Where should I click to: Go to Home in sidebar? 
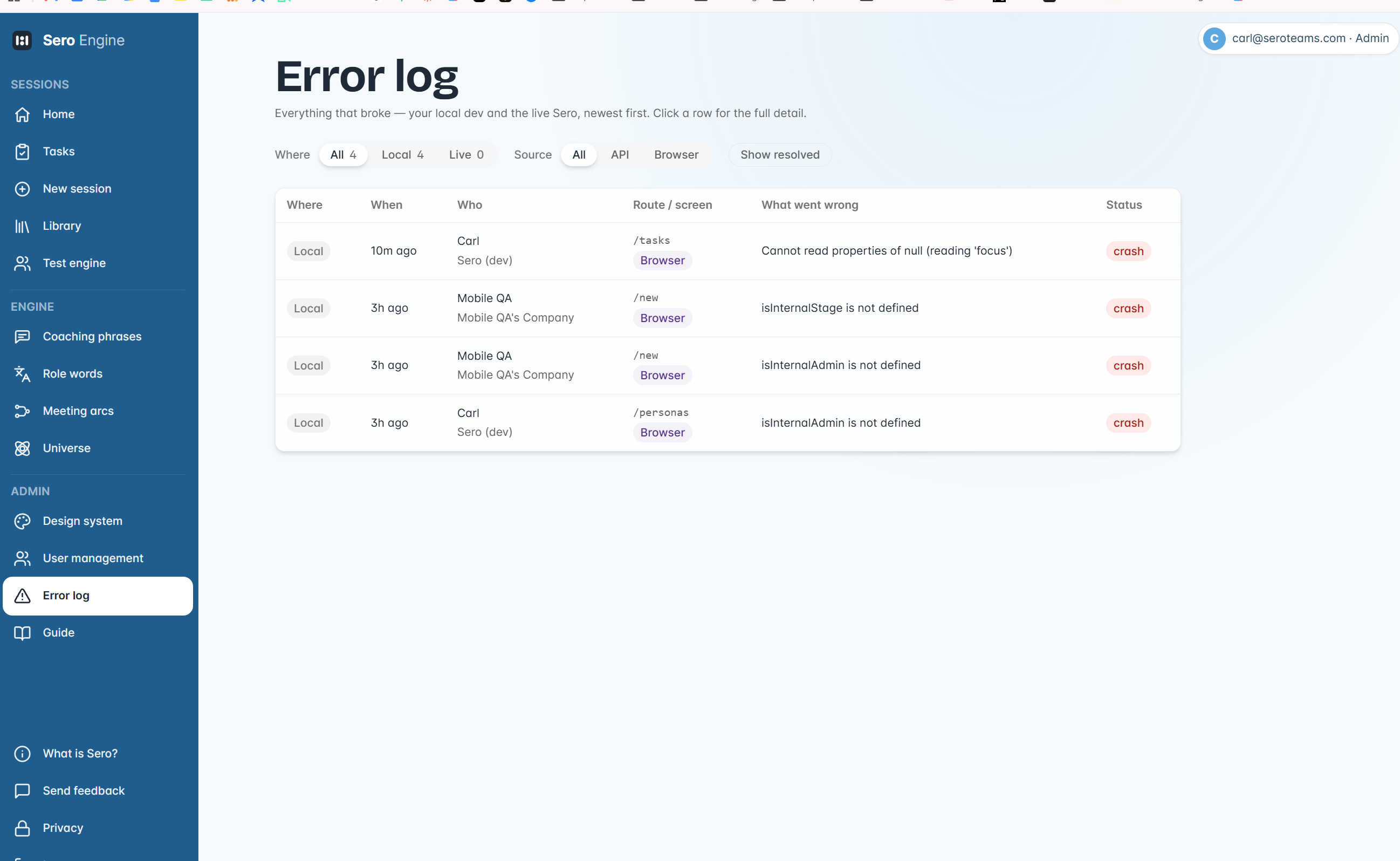(x=98, y=114)
